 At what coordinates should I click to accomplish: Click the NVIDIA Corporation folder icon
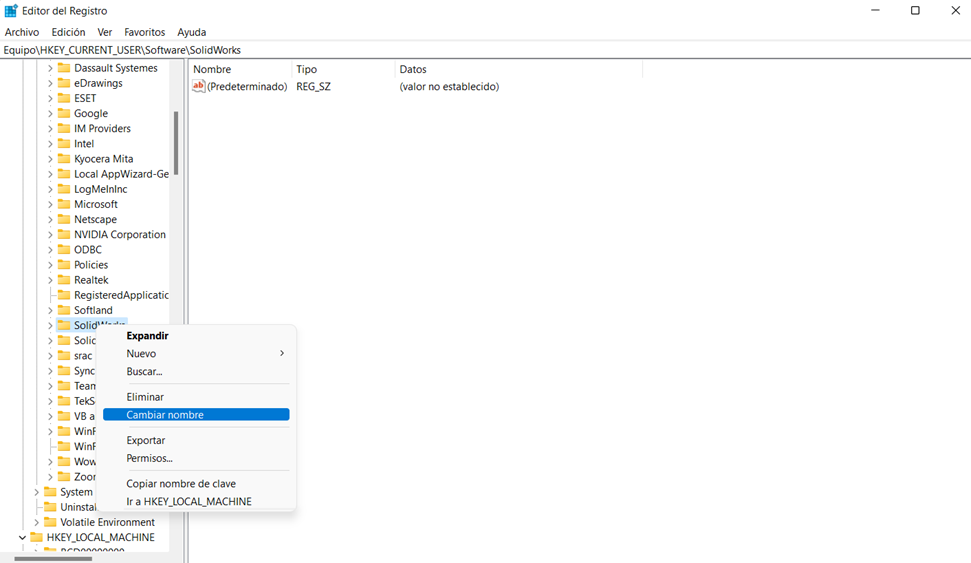(x=64, y=234)
